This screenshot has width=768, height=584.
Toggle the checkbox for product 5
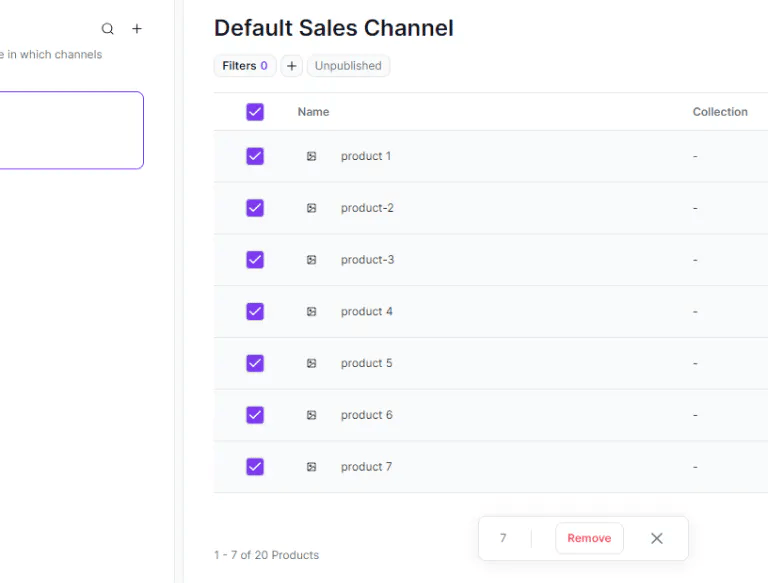pyautogui.click(x=255, y=363)
